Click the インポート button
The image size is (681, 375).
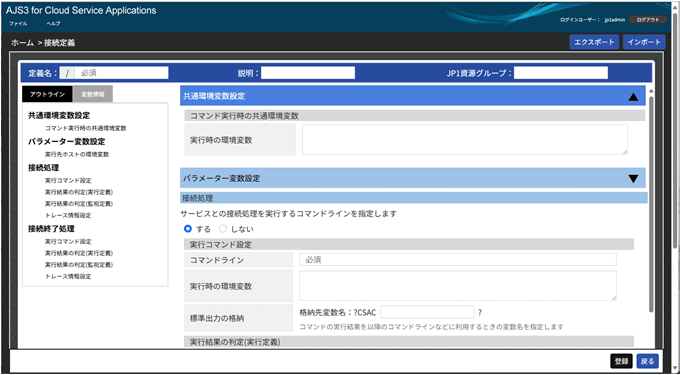644,42
